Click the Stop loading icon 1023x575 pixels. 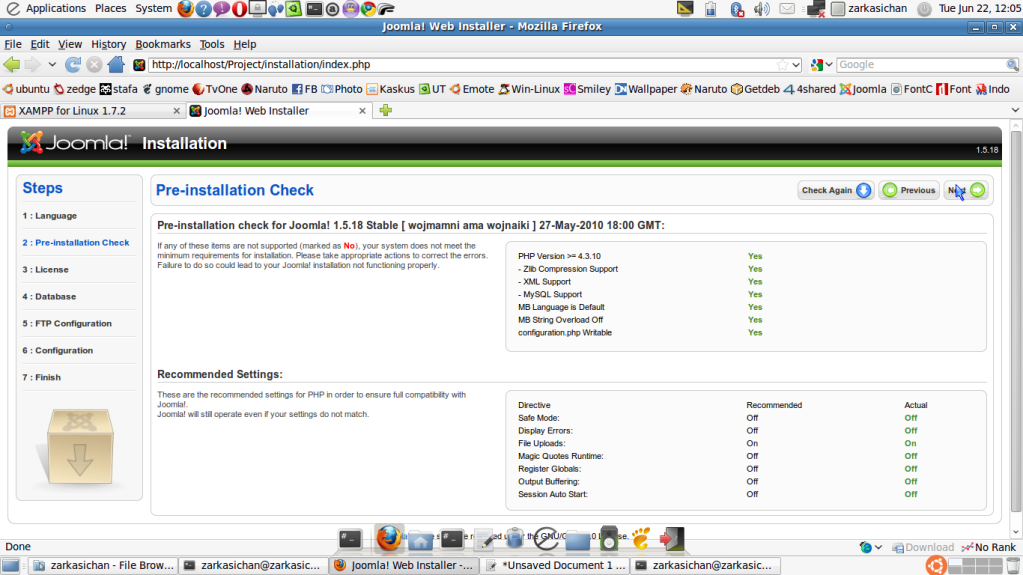coord(94,65)
